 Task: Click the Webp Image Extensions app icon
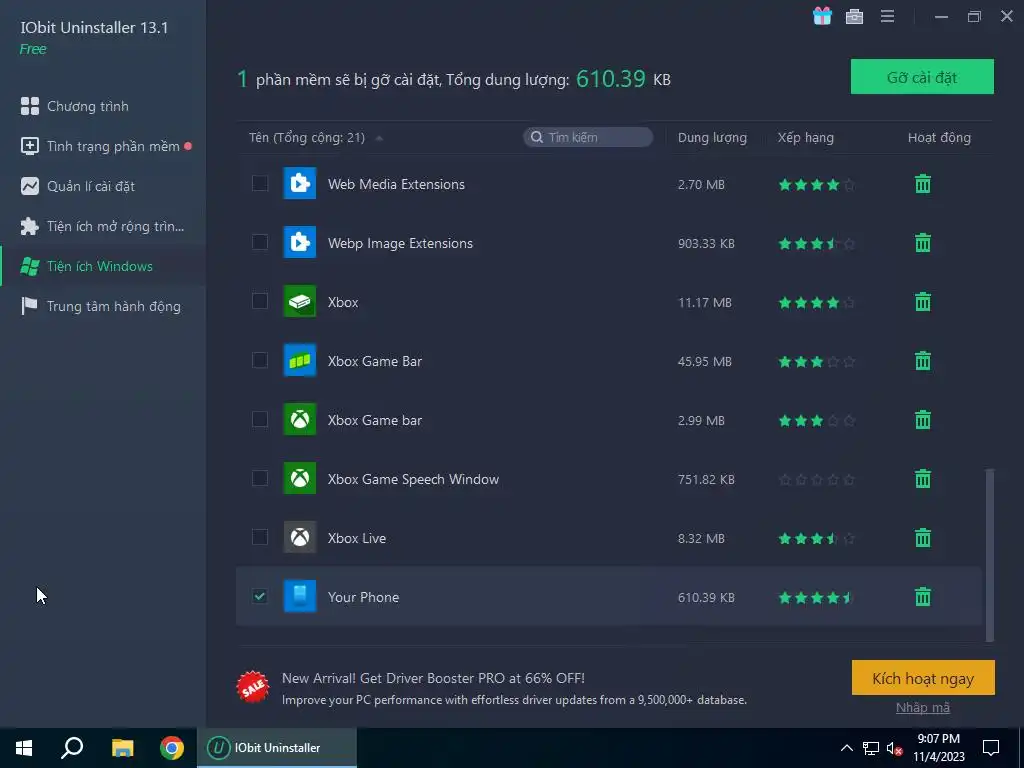(300, 242)
